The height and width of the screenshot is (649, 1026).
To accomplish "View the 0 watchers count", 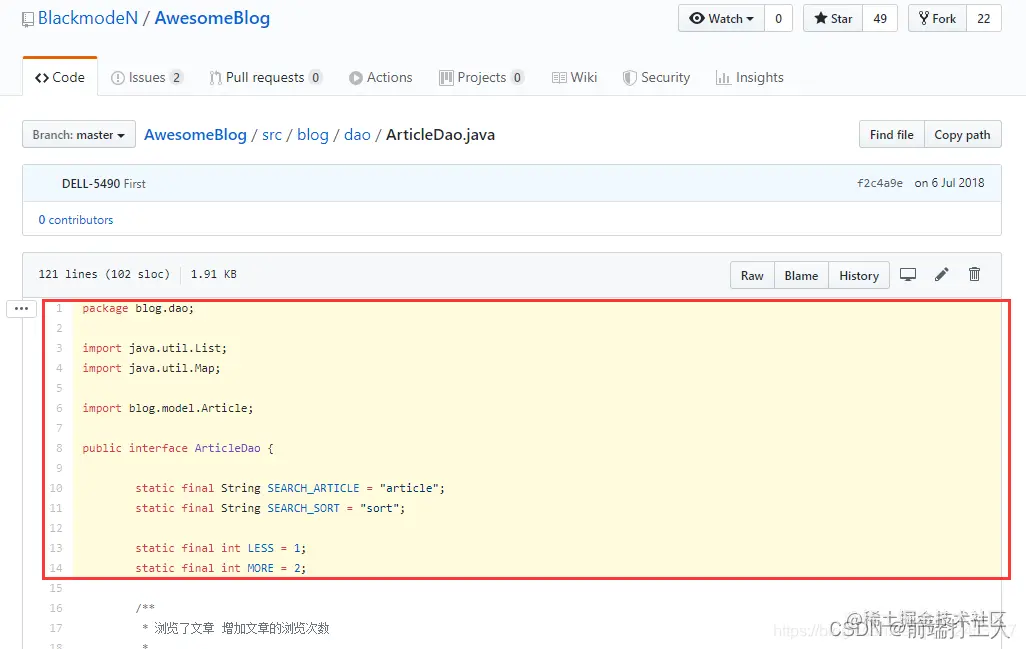I will [778, 18].
